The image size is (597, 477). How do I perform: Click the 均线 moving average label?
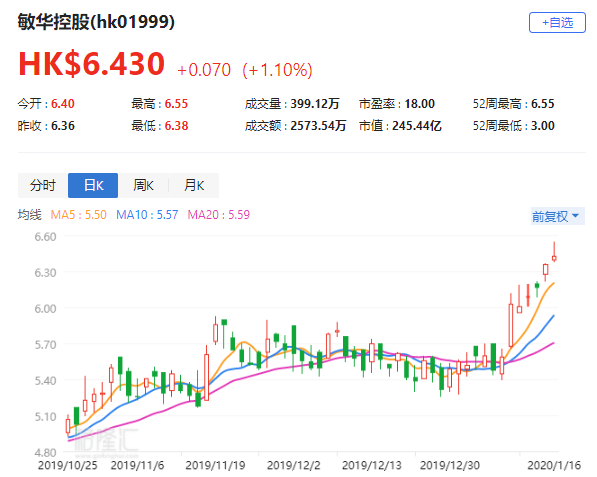pyautogui.click(x=29, y=215)
